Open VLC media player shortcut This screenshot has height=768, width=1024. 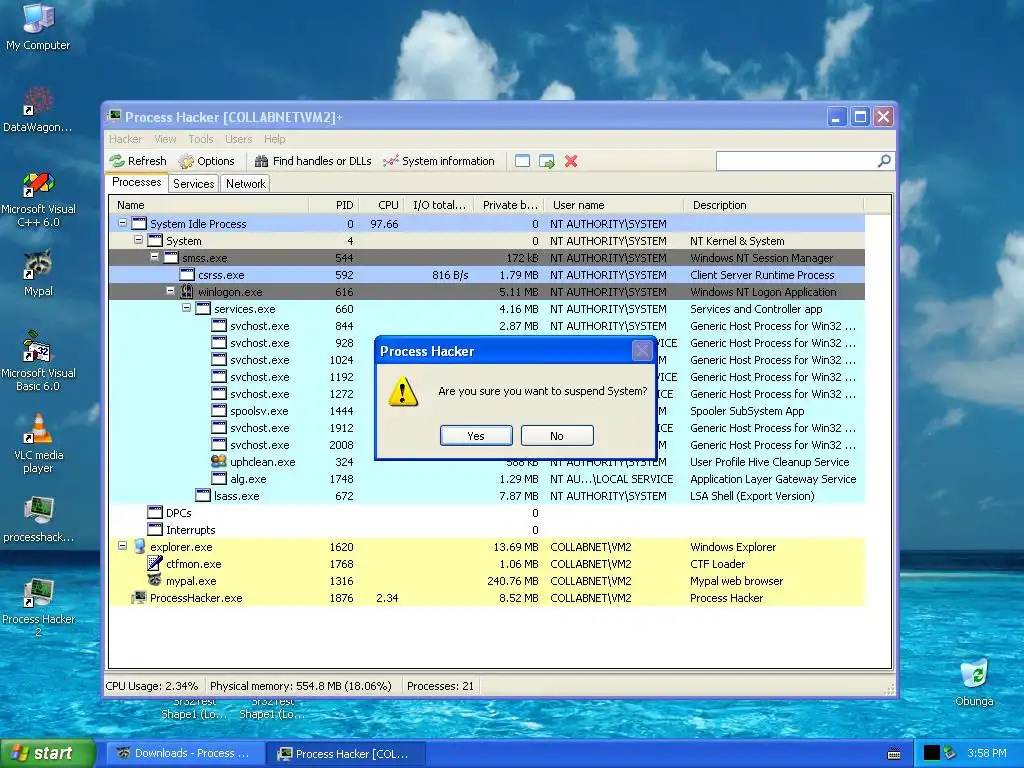tap(38, 443)
